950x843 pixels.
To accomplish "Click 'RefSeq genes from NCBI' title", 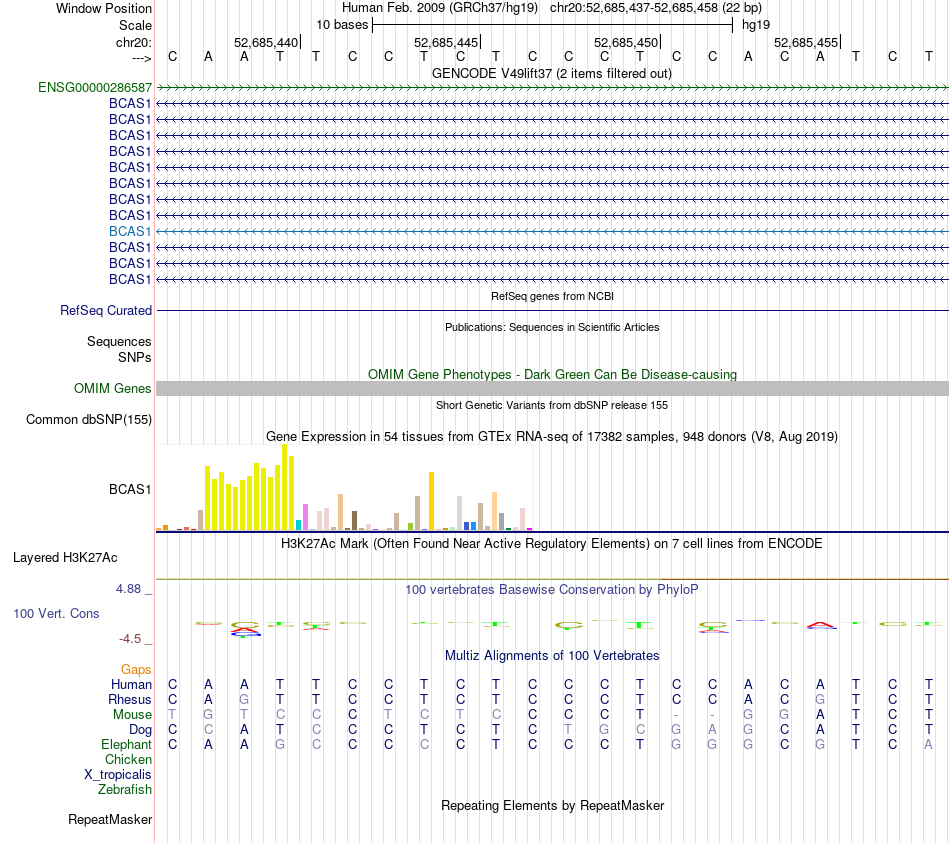I will point(552,296).
